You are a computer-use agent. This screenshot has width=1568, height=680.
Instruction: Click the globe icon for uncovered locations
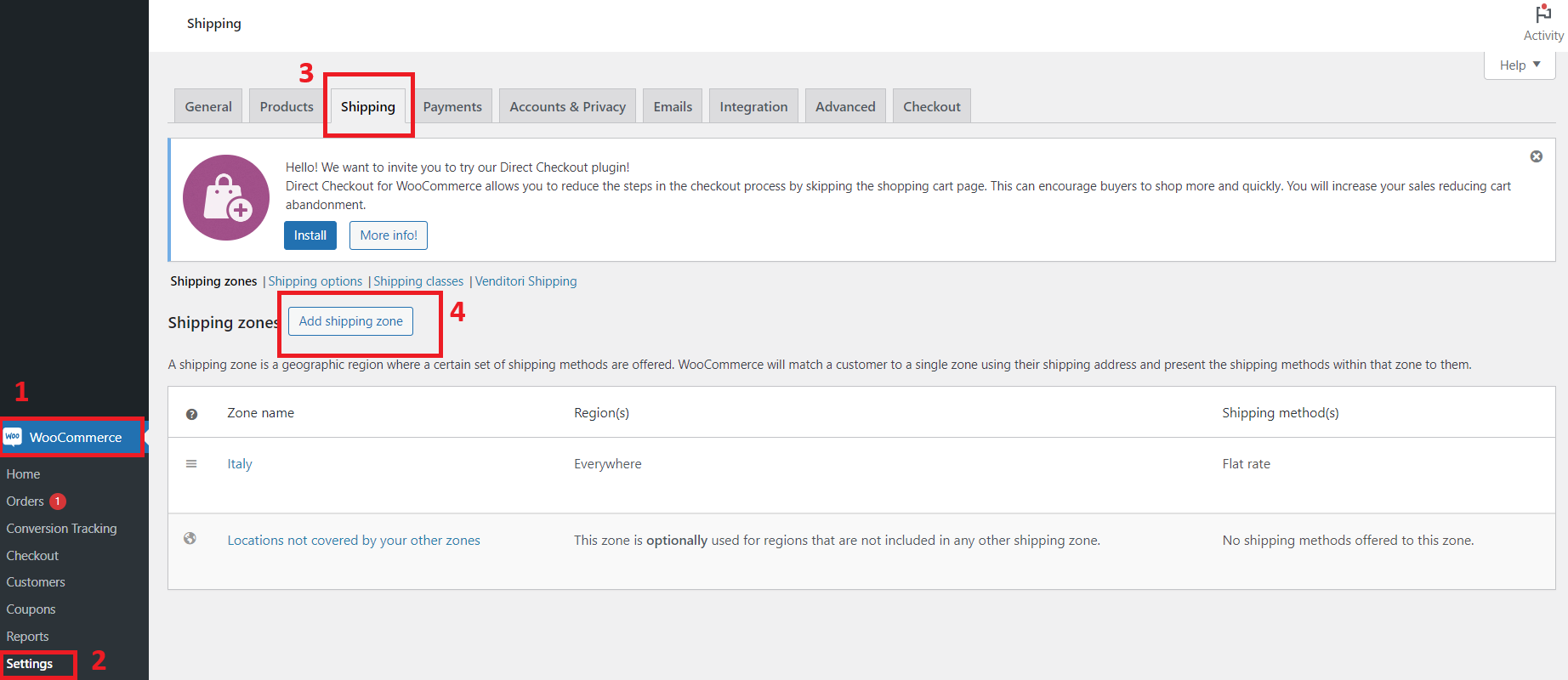pos(190,538)
